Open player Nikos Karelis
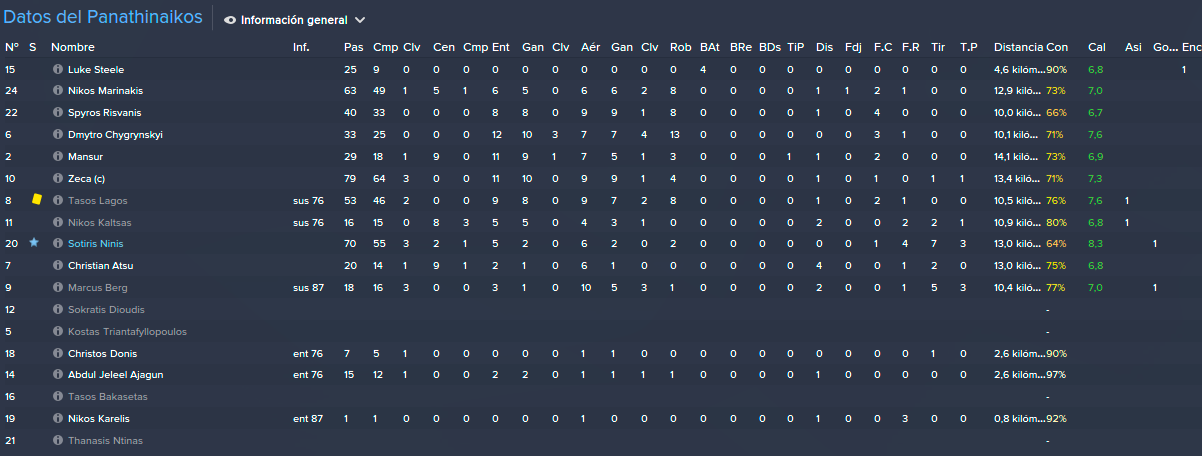This screenshot has width=1202, height=456. pyautogui.click(x=98, y=419)
